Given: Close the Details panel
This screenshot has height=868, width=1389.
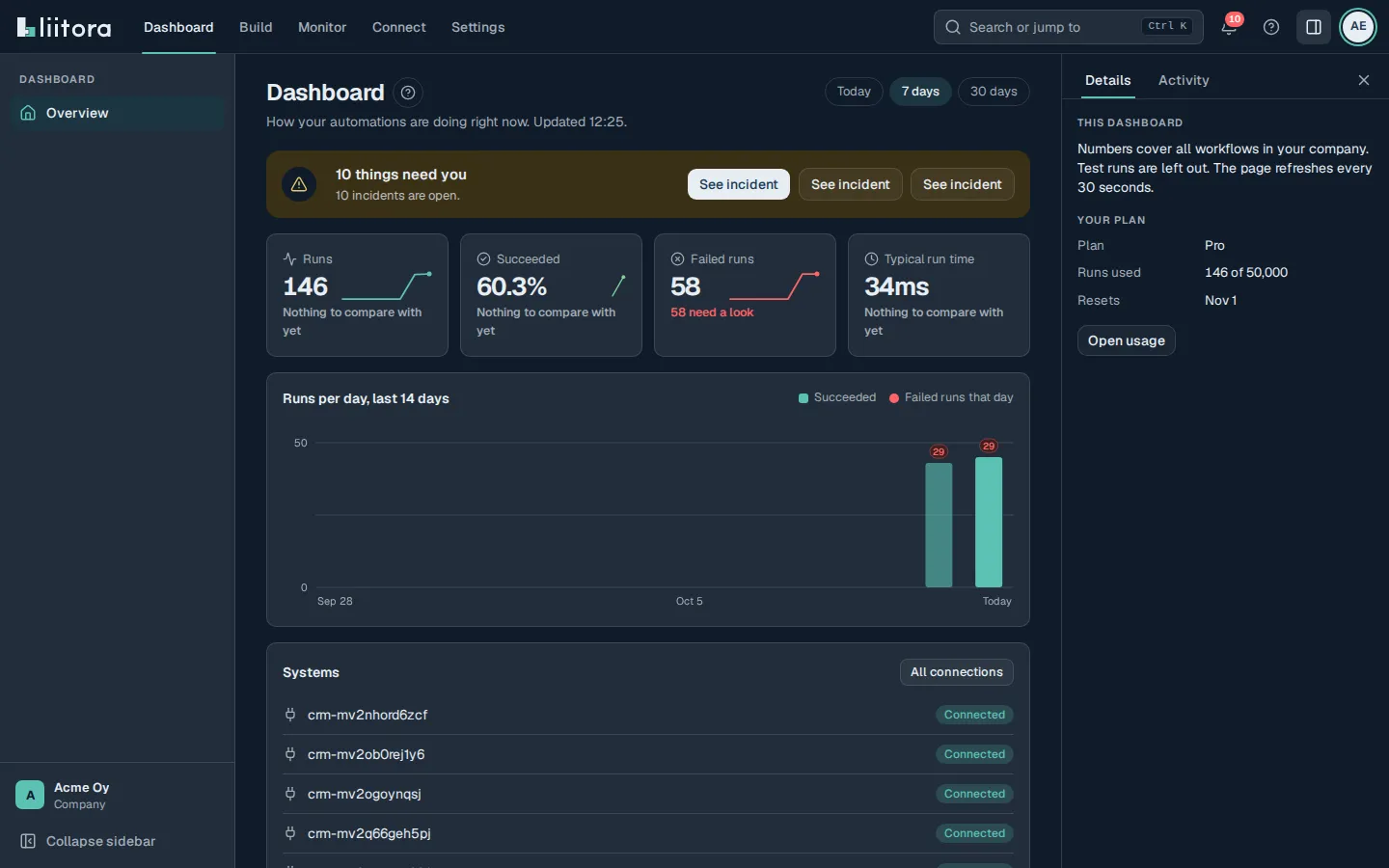Looking at the screenshot, I should coord(1364,80).
